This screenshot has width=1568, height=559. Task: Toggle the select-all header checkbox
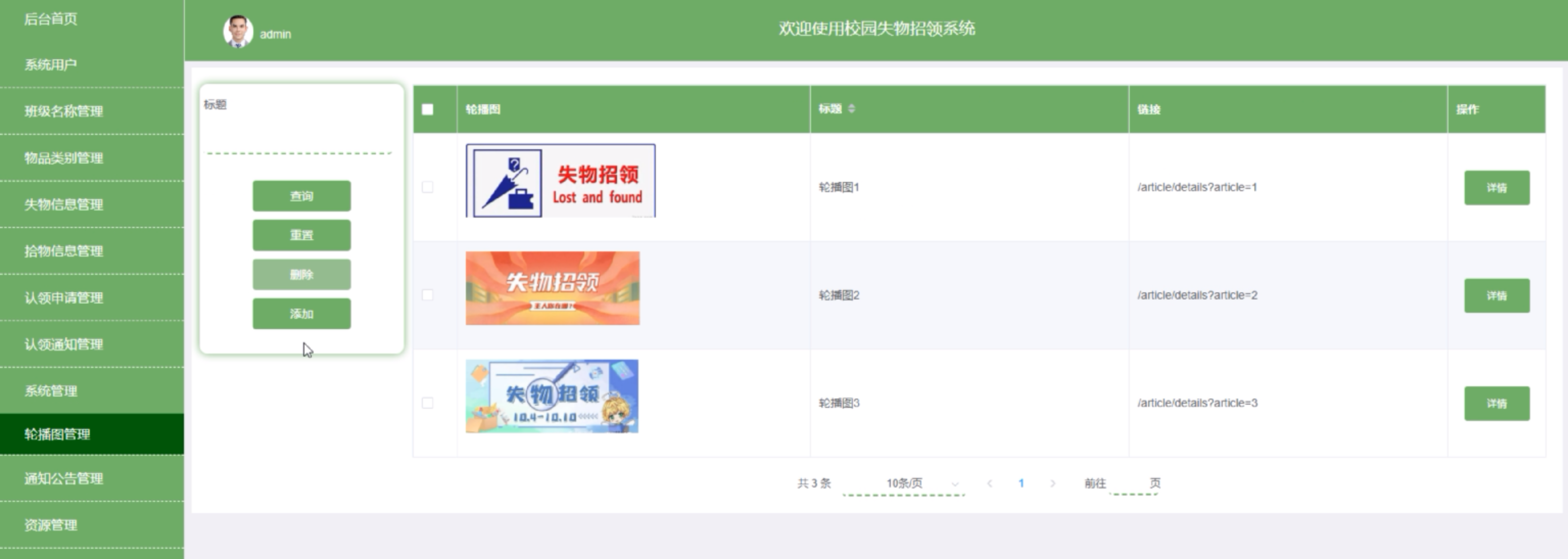[427, 110]
